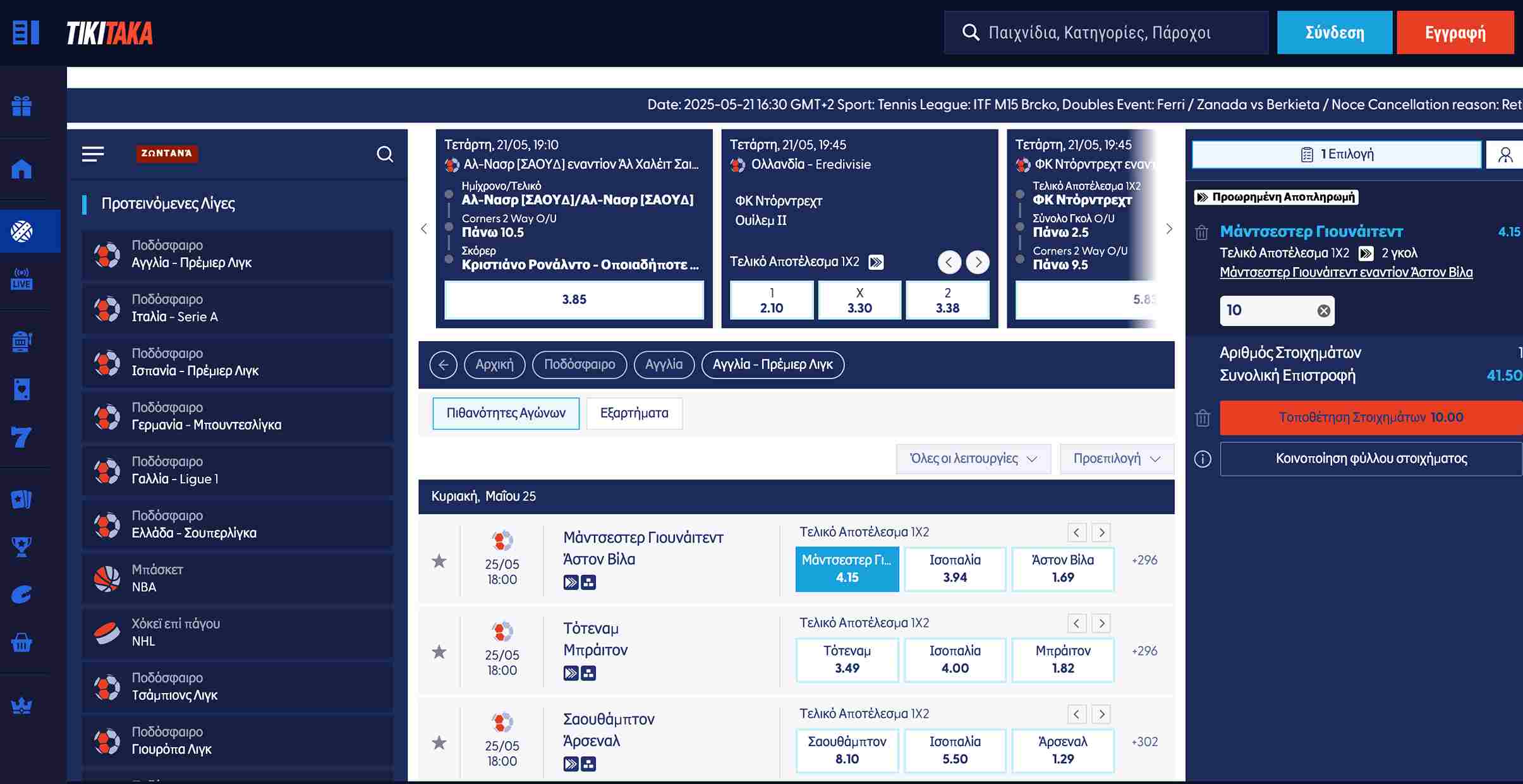Open the 1 Επιλογή betslip tab

click(x=1337, y=155)
